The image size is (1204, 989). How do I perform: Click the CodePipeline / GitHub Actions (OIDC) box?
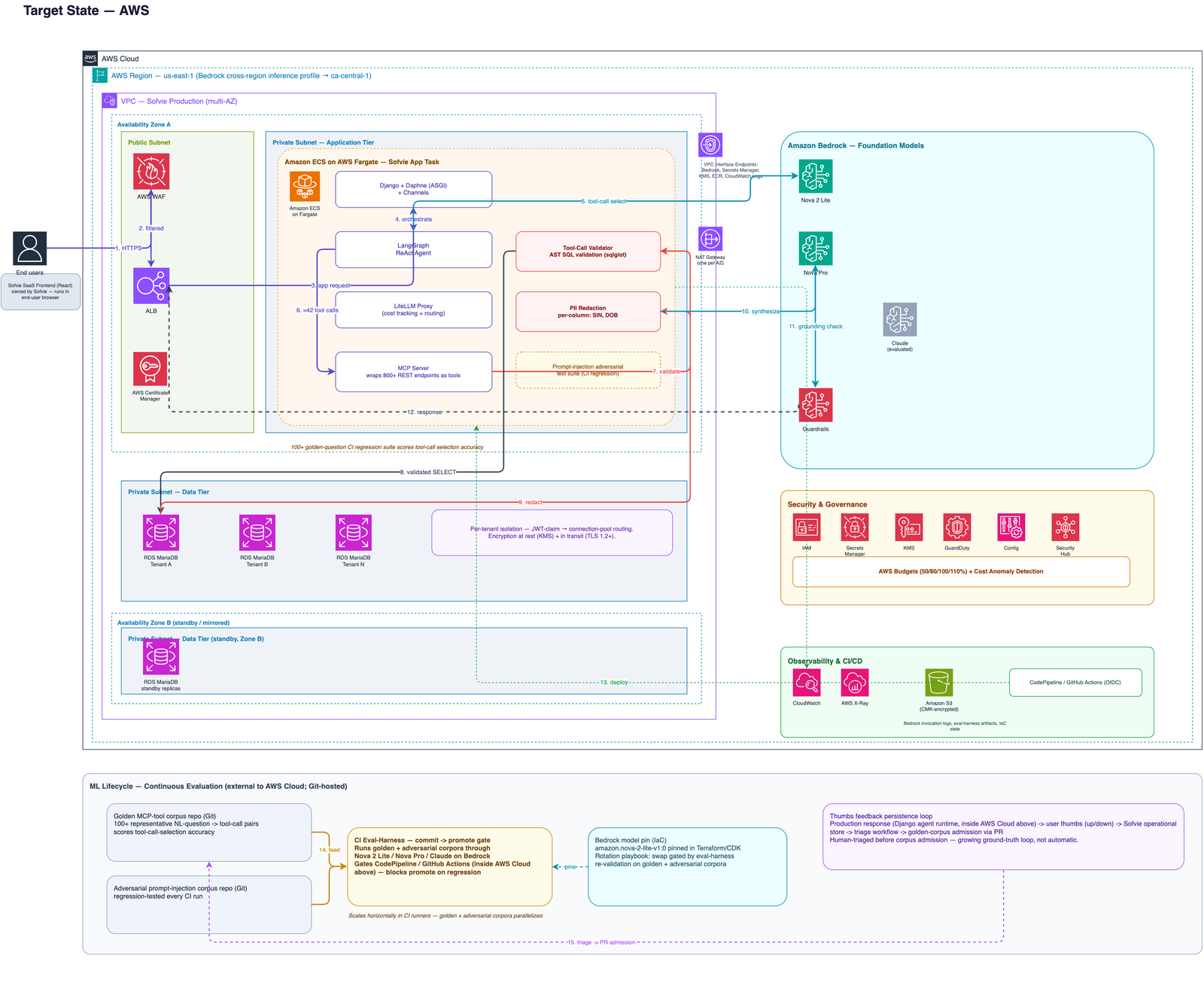1075,683
